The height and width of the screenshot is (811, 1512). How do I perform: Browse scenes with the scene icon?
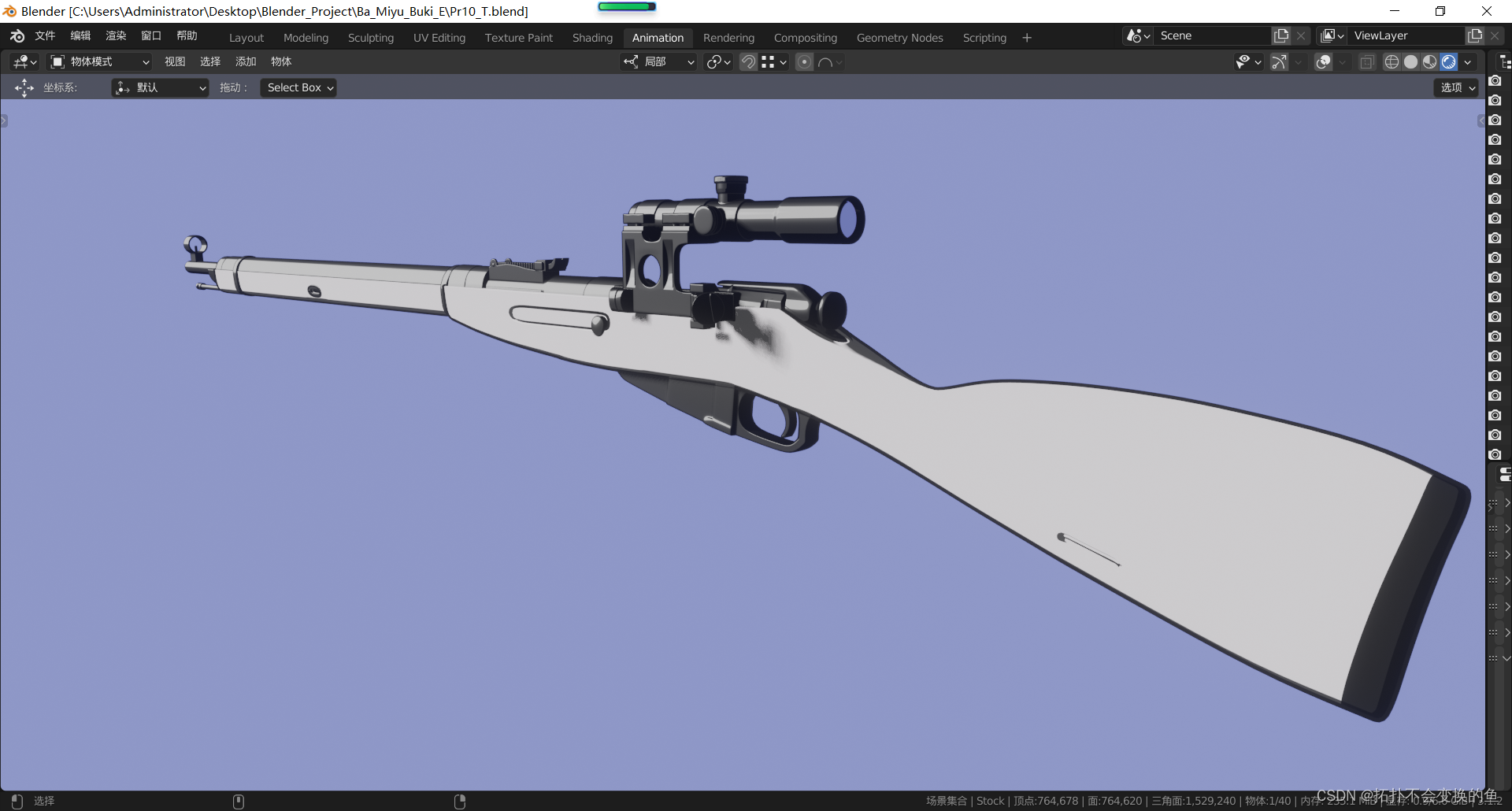pyautogui.click(x=1139, y=35)
